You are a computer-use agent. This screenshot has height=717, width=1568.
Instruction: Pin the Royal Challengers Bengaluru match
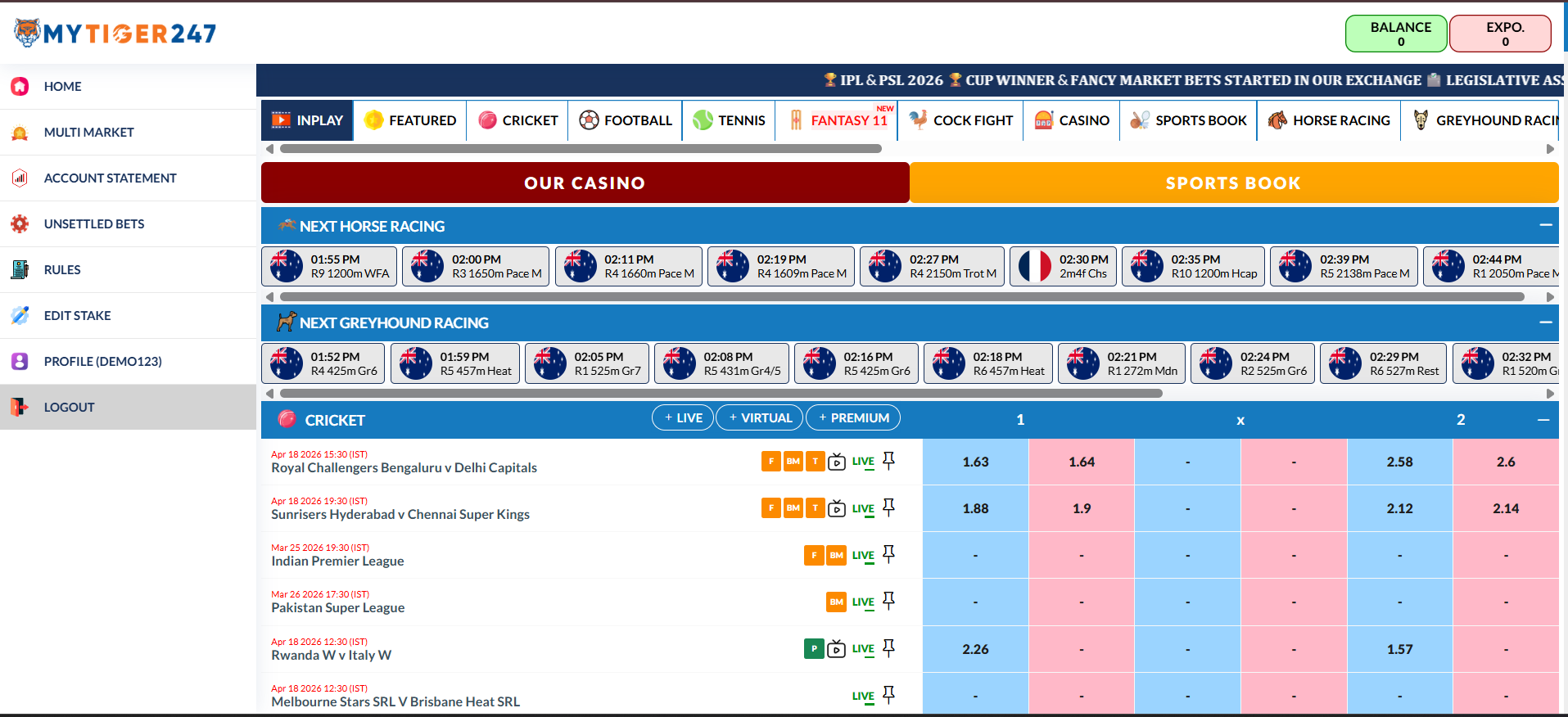pos(888,461)
